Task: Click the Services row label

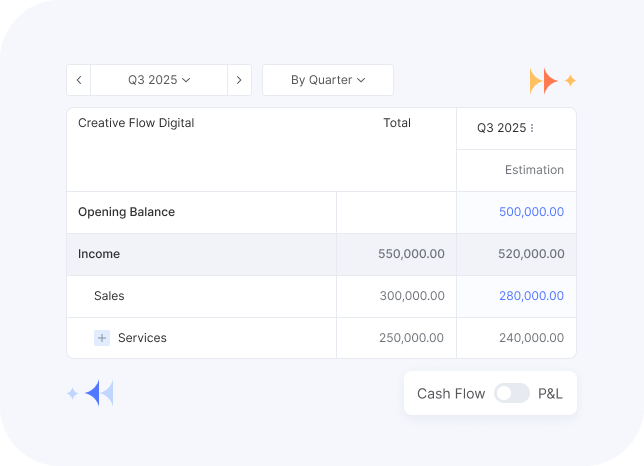Action: pos(142,338)
